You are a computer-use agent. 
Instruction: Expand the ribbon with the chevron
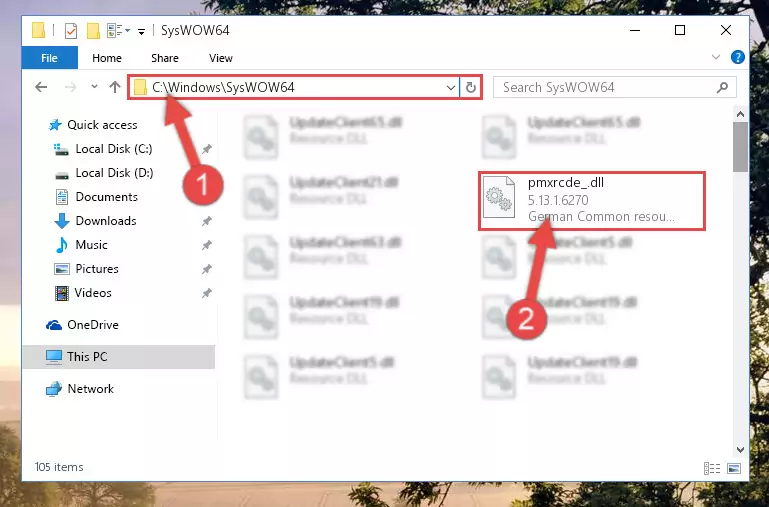716,57
